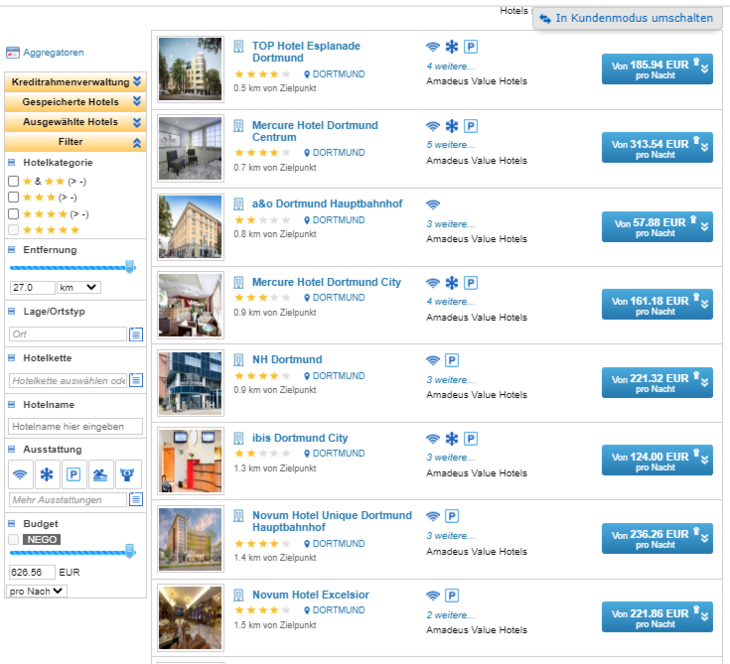Click the Entfernung distance slider handle
This screenshot has height=664, width=730.
(x=130, y=267)
